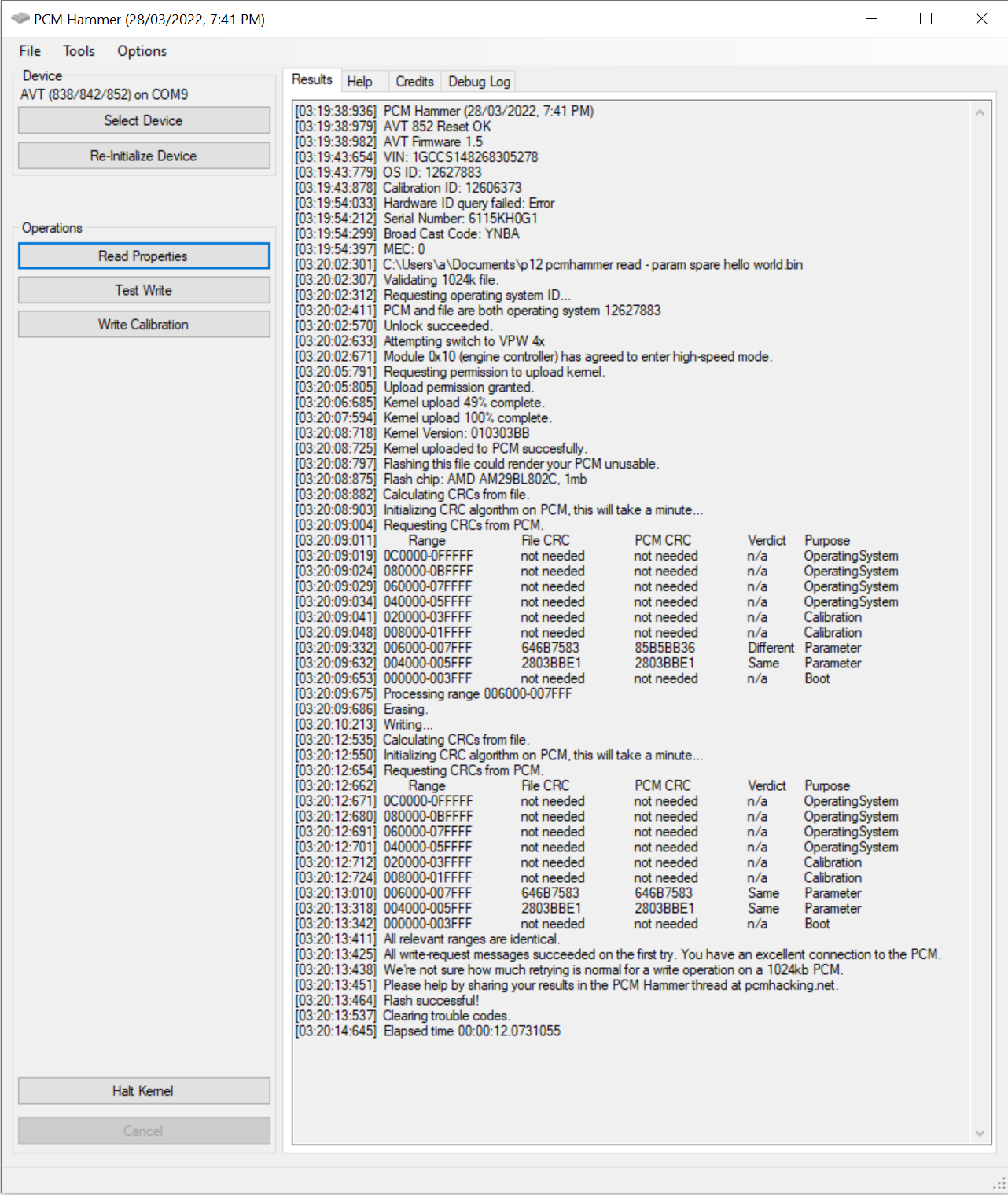This screenshot has width=1008, height=1195.
Task: Open the File menu
Action: coord(30,51)
